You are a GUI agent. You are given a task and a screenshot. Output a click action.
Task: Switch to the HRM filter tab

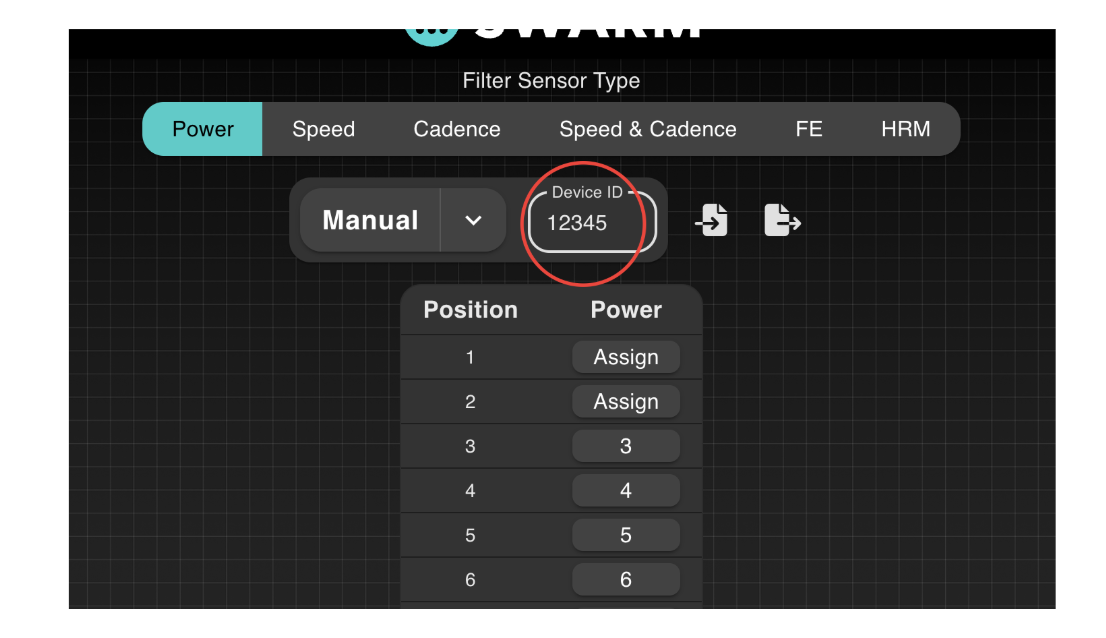click(x=905, y=129)
